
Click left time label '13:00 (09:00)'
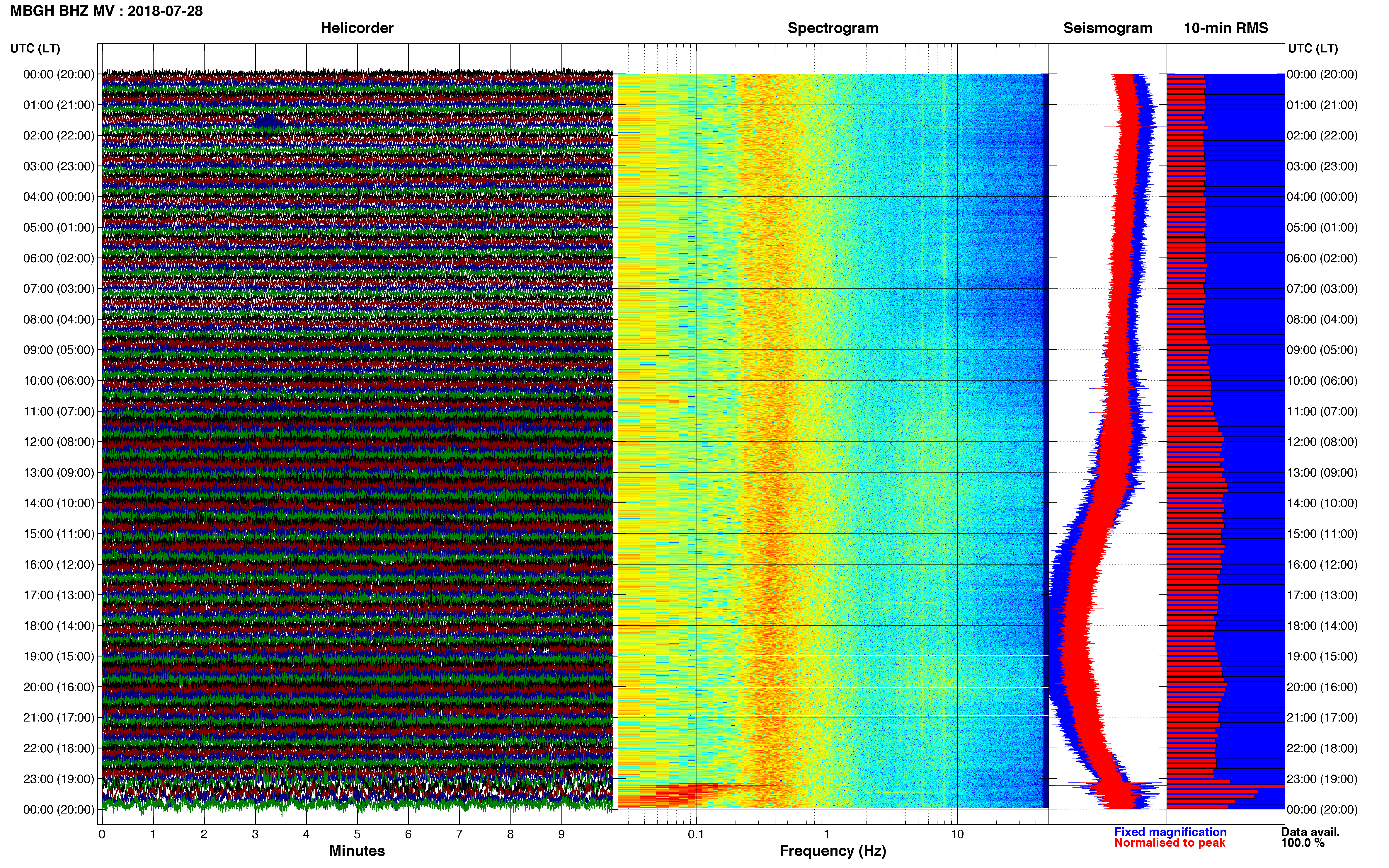[59, 473]
